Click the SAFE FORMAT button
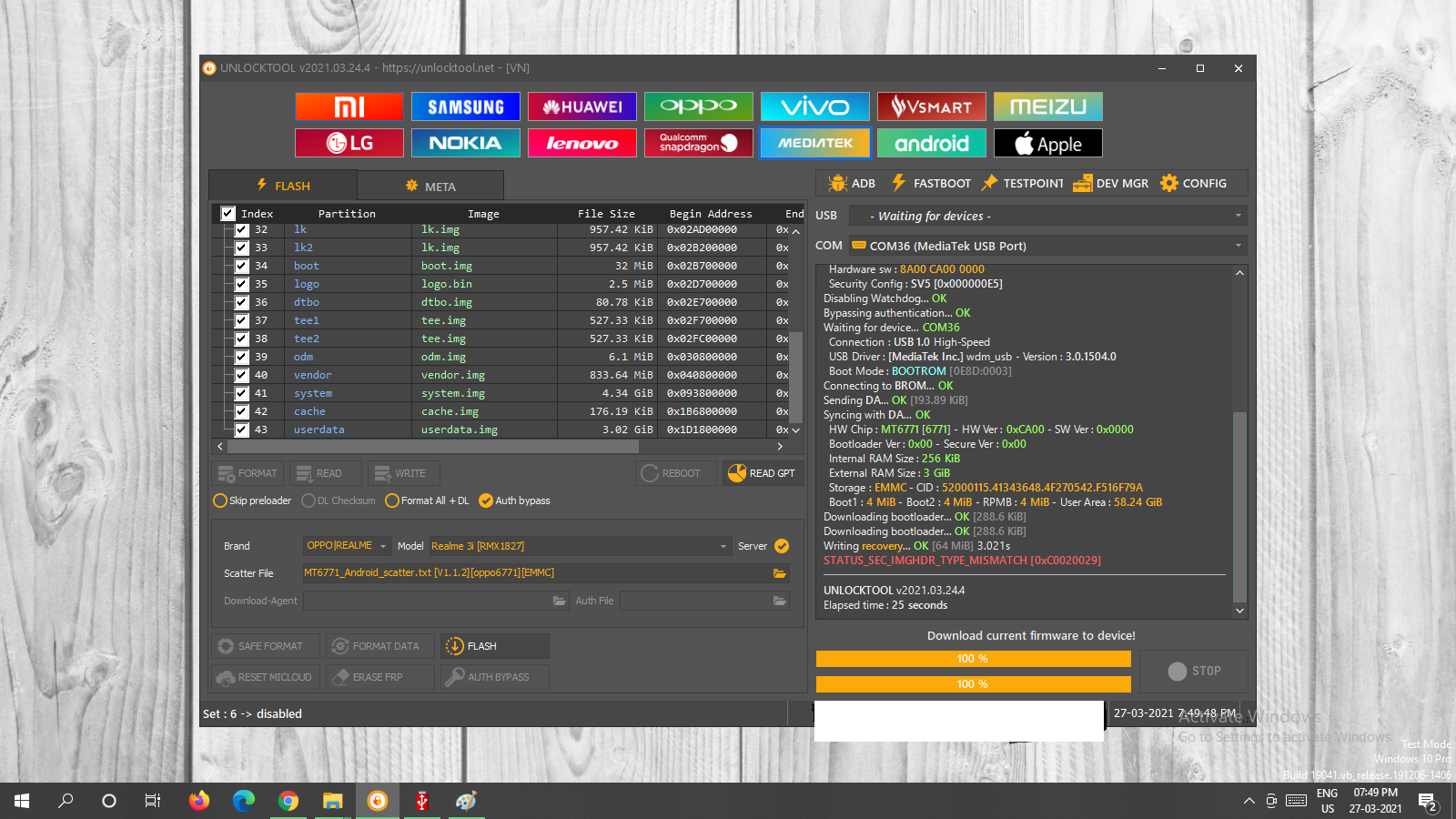1456x819 pixels. [x=266, y=646]
